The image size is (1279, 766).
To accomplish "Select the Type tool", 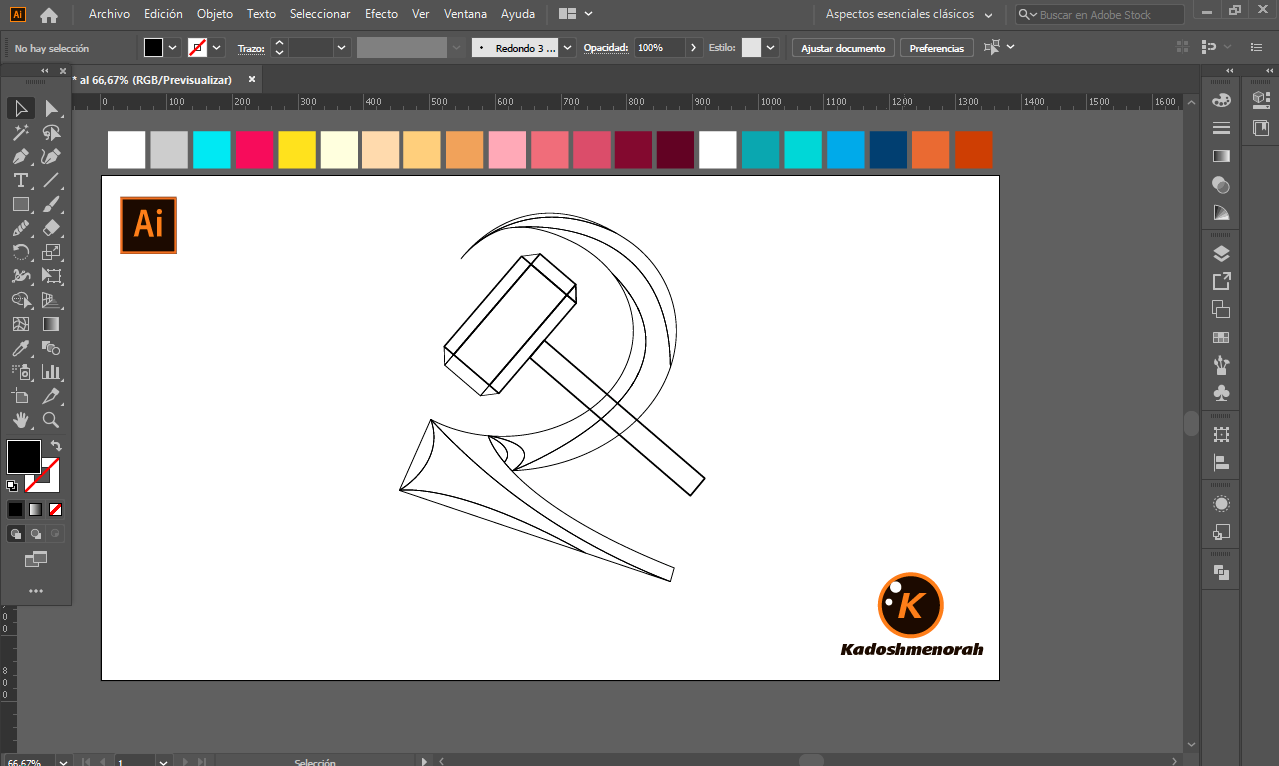I will click(21, 180).
